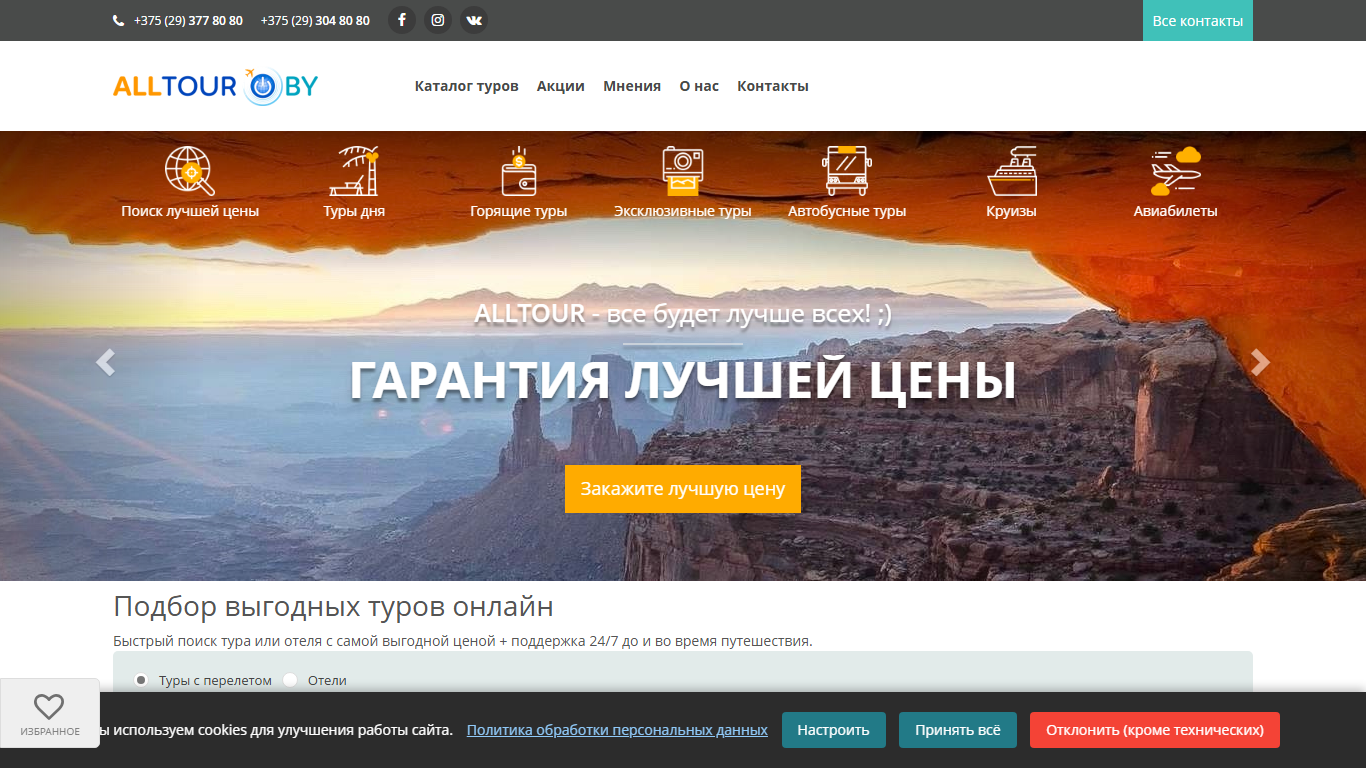This screenshot has width=1366, height=768.
Task: Click the heart icon in Избранное widget
Action: 49,706
